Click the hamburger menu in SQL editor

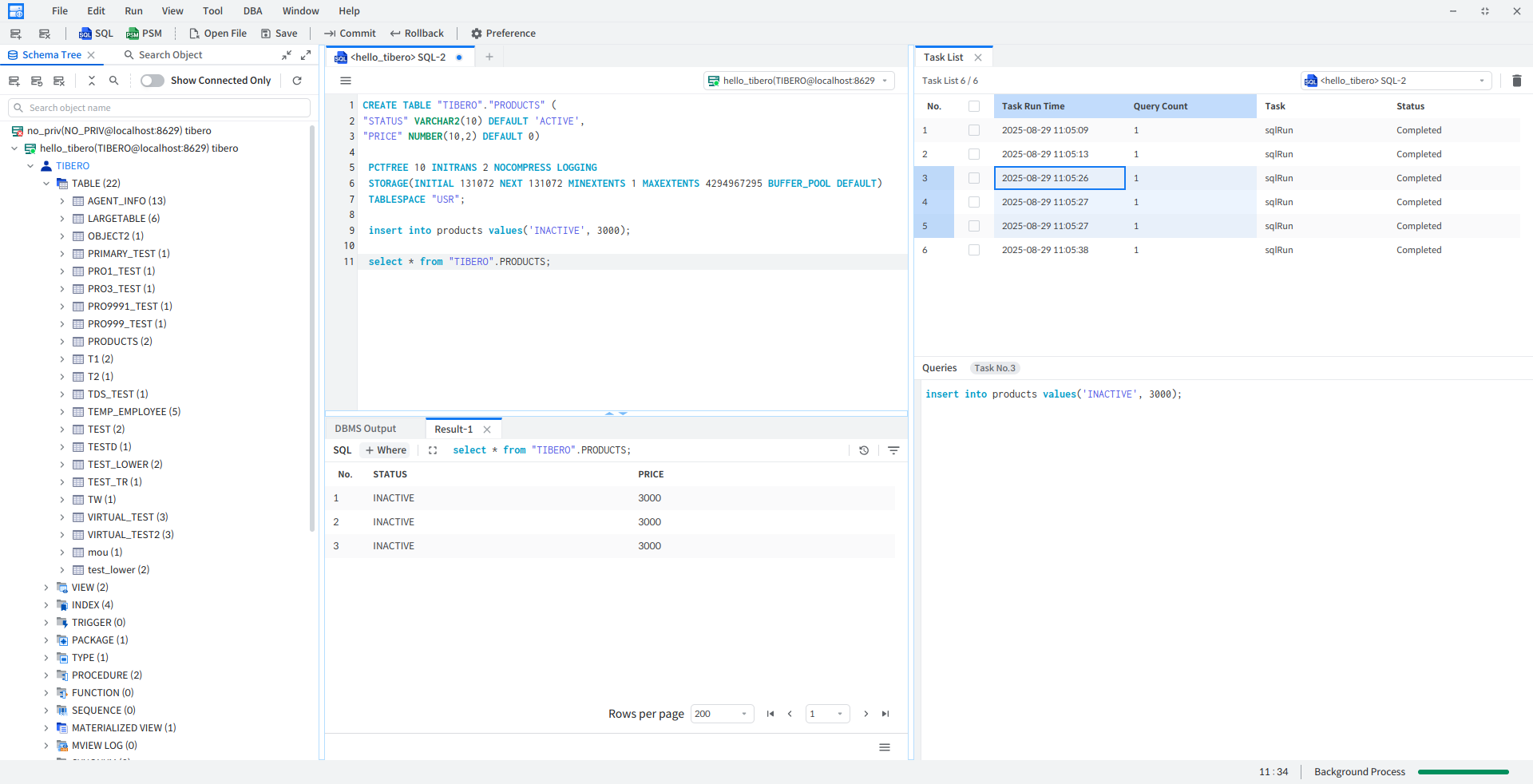click(346, 81)
